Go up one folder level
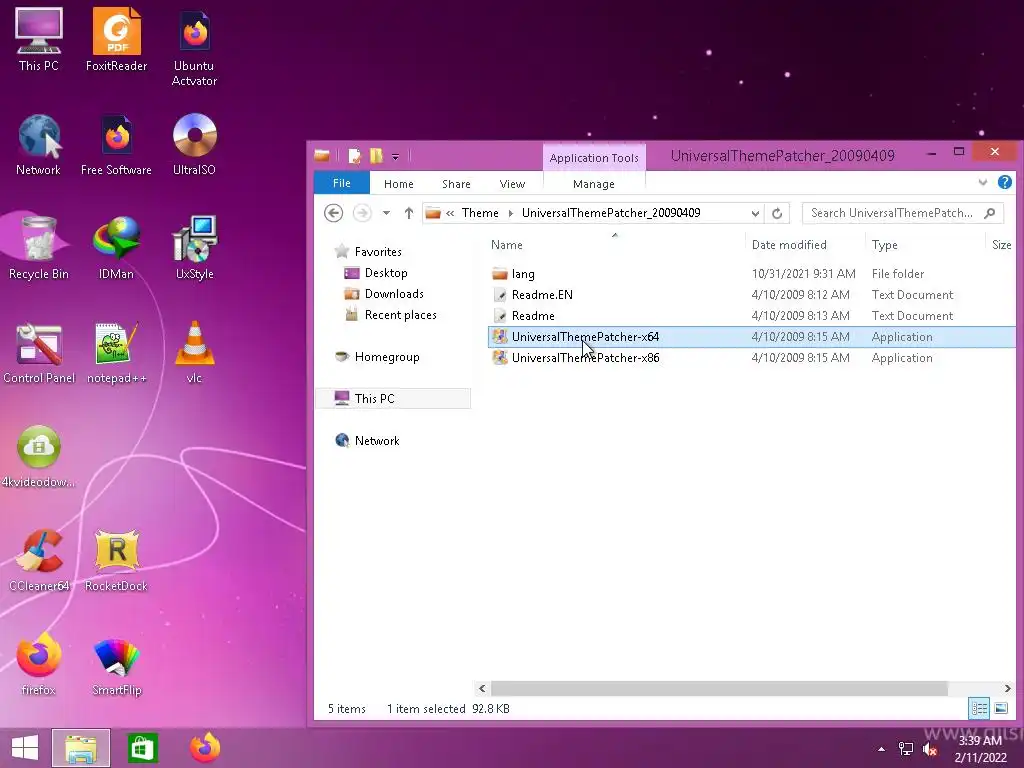The height and width of the screenshot is (768, 1024). [409, 213]
